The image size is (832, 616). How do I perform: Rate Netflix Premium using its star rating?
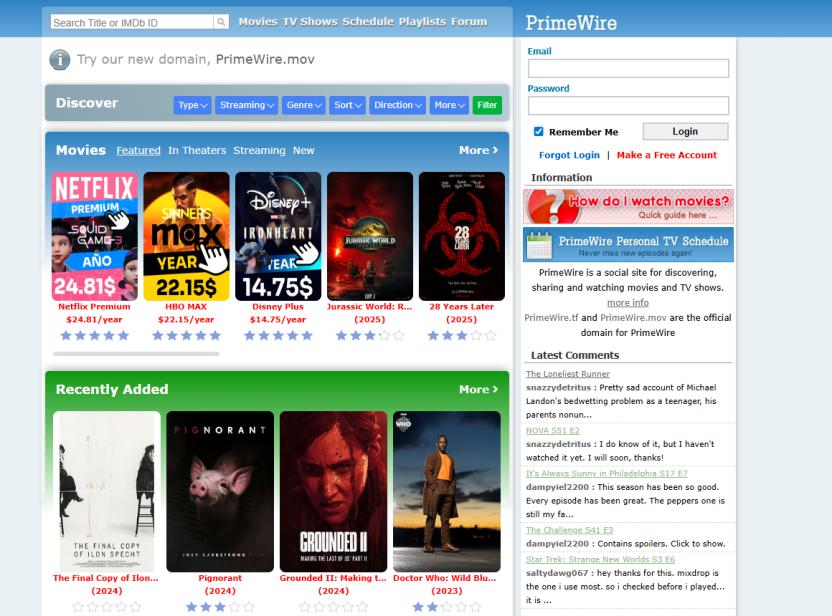[94, 335]
